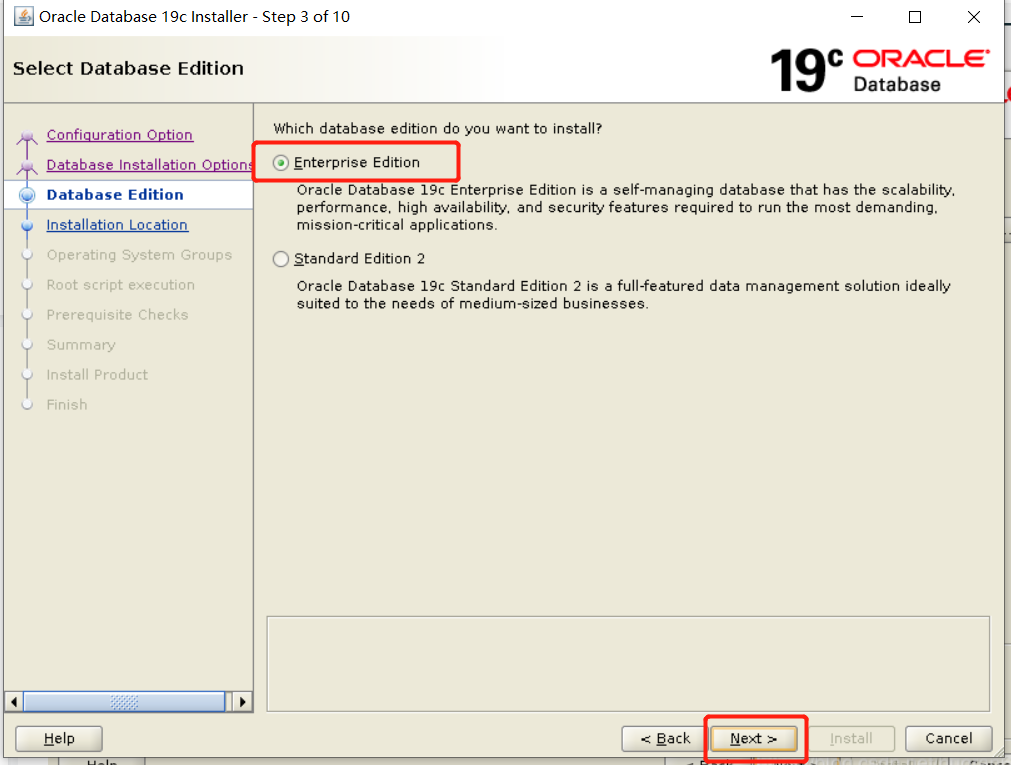
Task: Click the Prerequisite Checks step text
Action: [x=117, y=315]
